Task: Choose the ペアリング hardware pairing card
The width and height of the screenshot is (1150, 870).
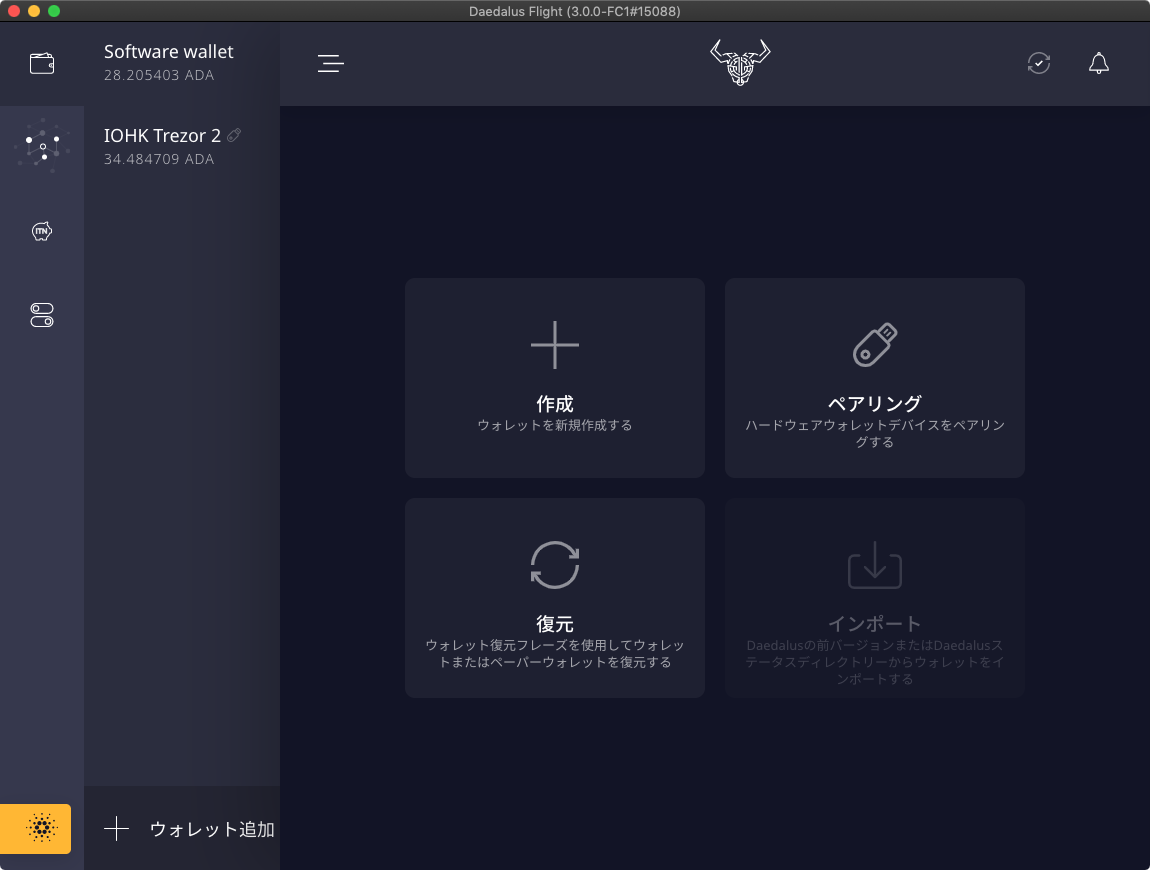Action: pos(874,378)
